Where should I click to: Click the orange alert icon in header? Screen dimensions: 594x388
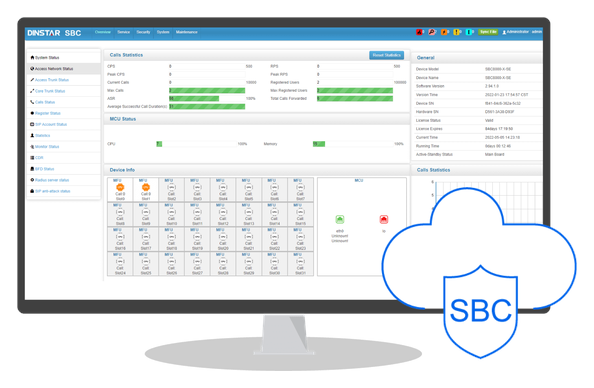coord(444,32)
